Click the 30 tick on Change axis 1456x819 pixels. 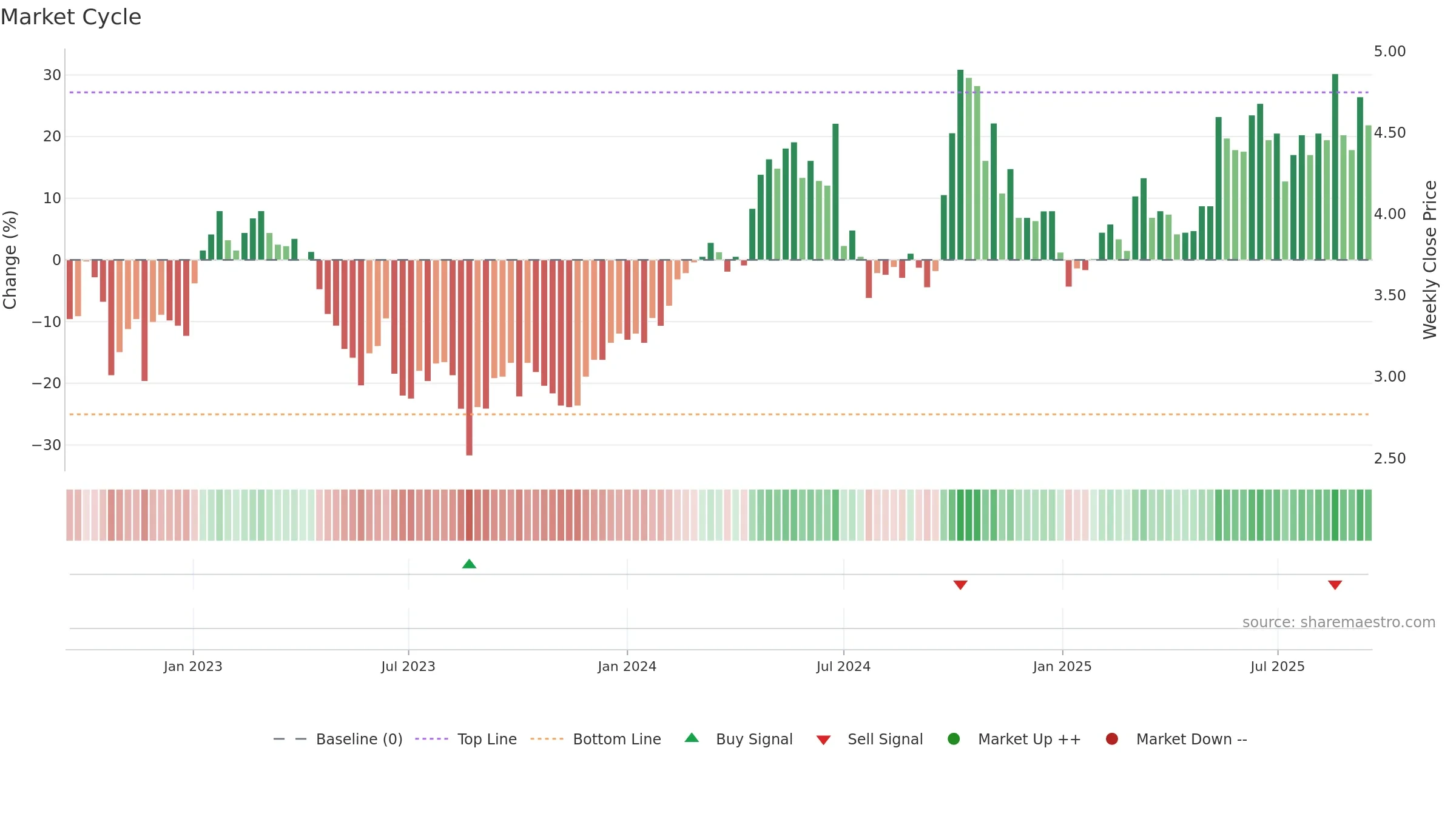click(x=52, y=75)
